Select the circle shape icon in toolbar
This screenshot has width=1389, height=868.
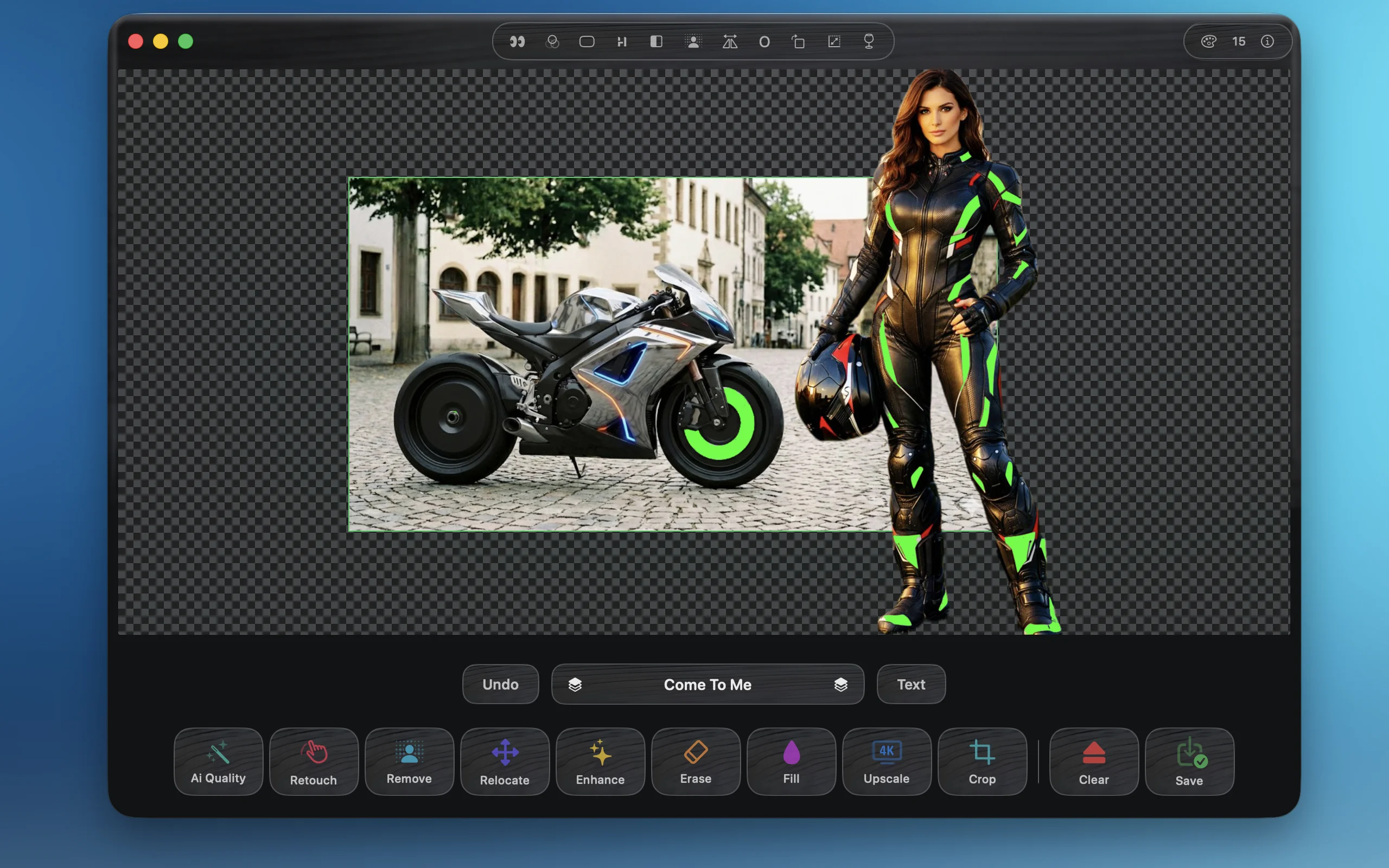click(764, 42)
